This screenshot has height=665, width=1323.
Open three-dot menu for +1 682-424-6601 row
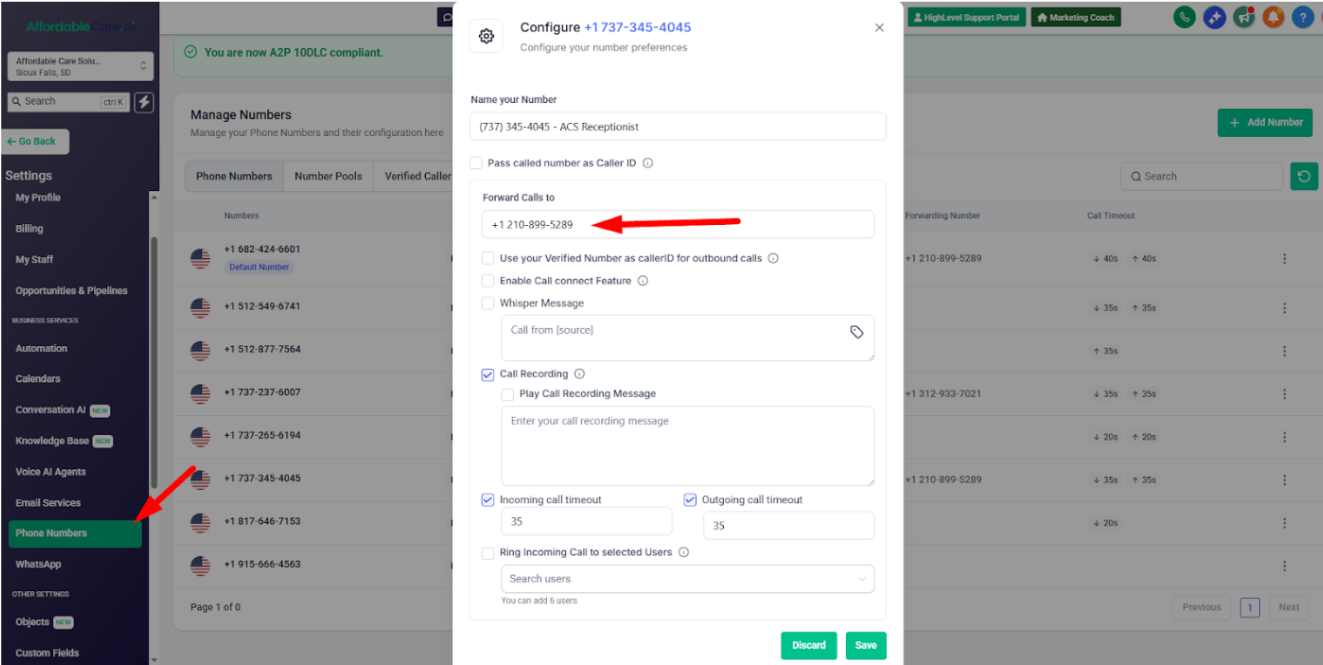(x=1284, y=259)
